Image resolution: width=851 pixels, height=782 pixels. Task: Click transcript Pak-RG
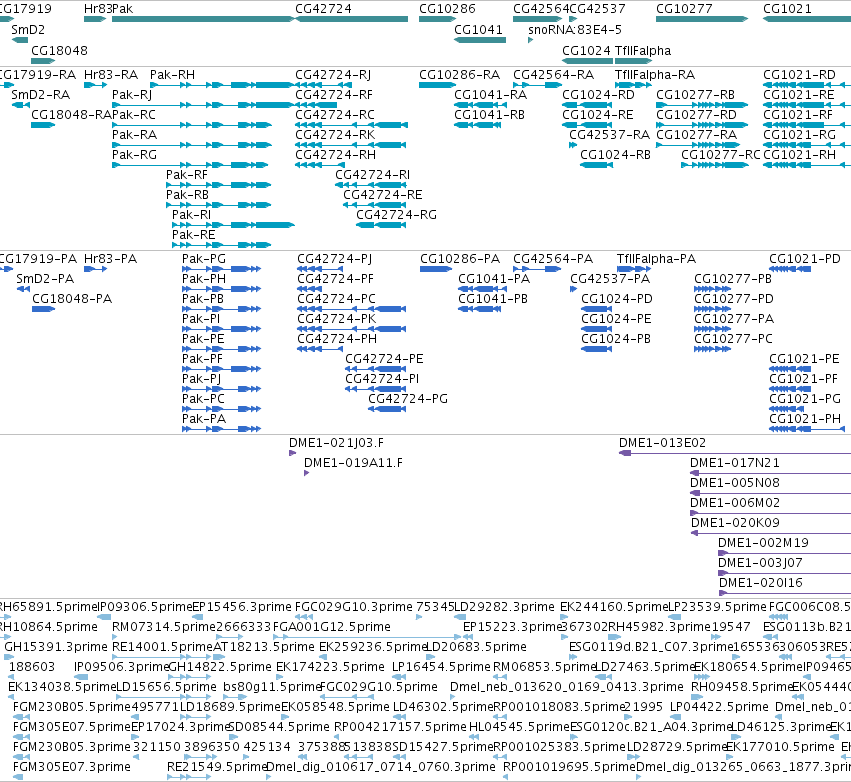click(x=134, y=155)
